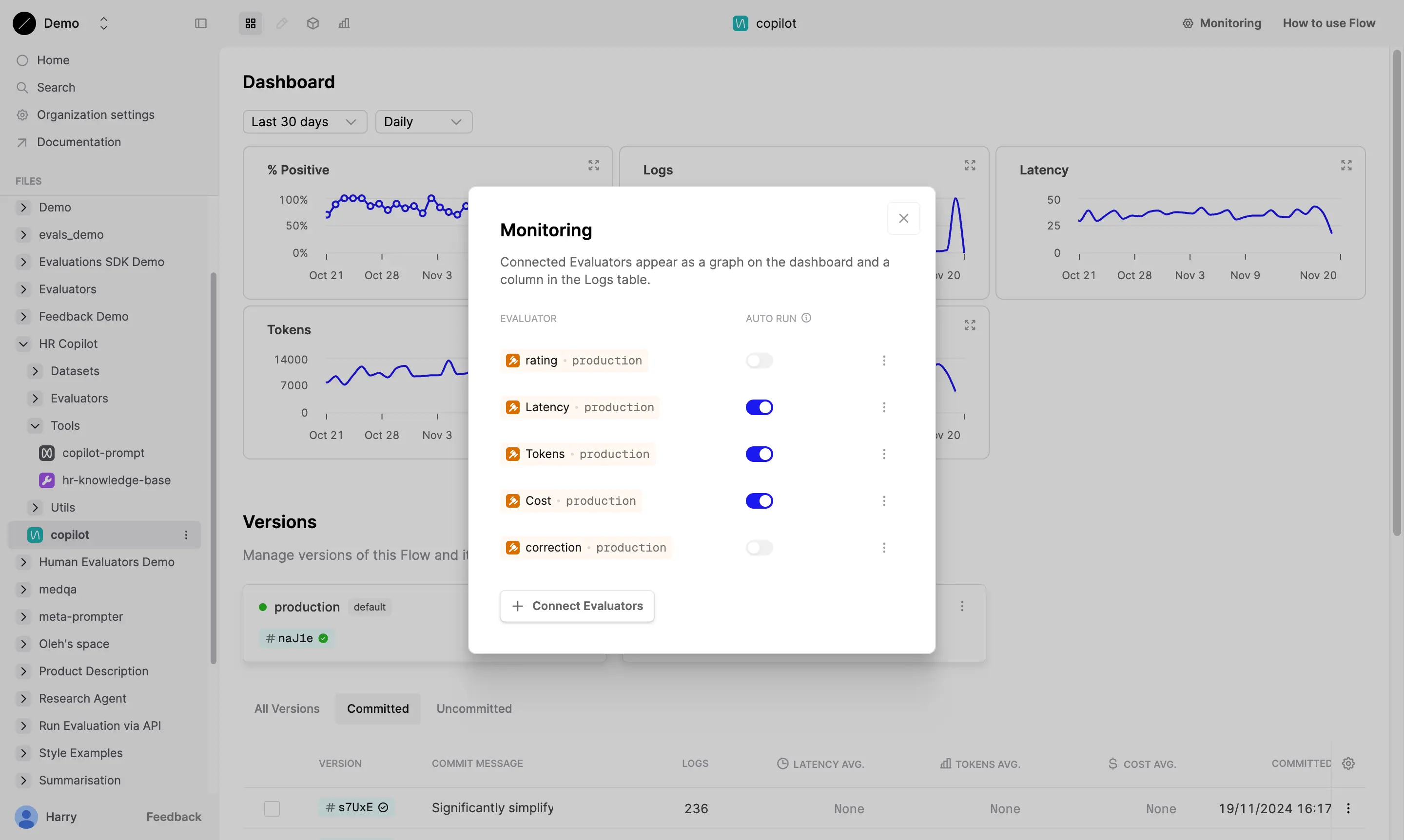Open the Daily frequency dropdown

click(x=423, y=121)
